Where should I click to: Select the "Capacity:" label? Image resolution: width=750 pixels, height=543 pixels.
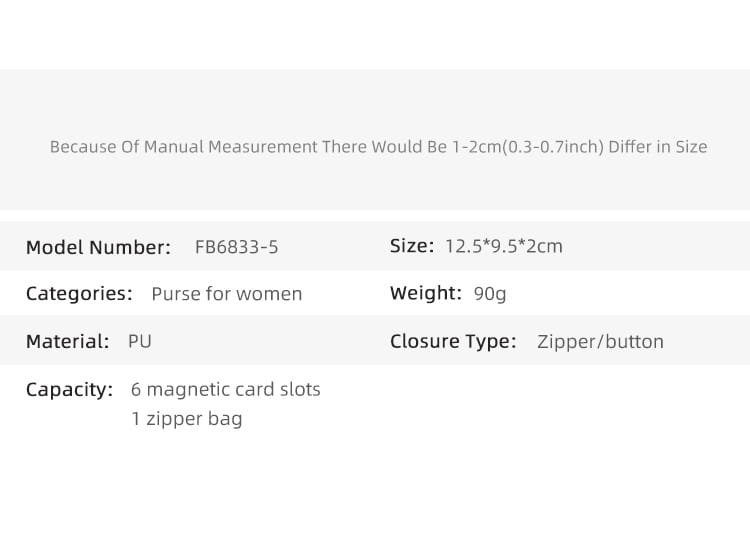click(70, 390)
